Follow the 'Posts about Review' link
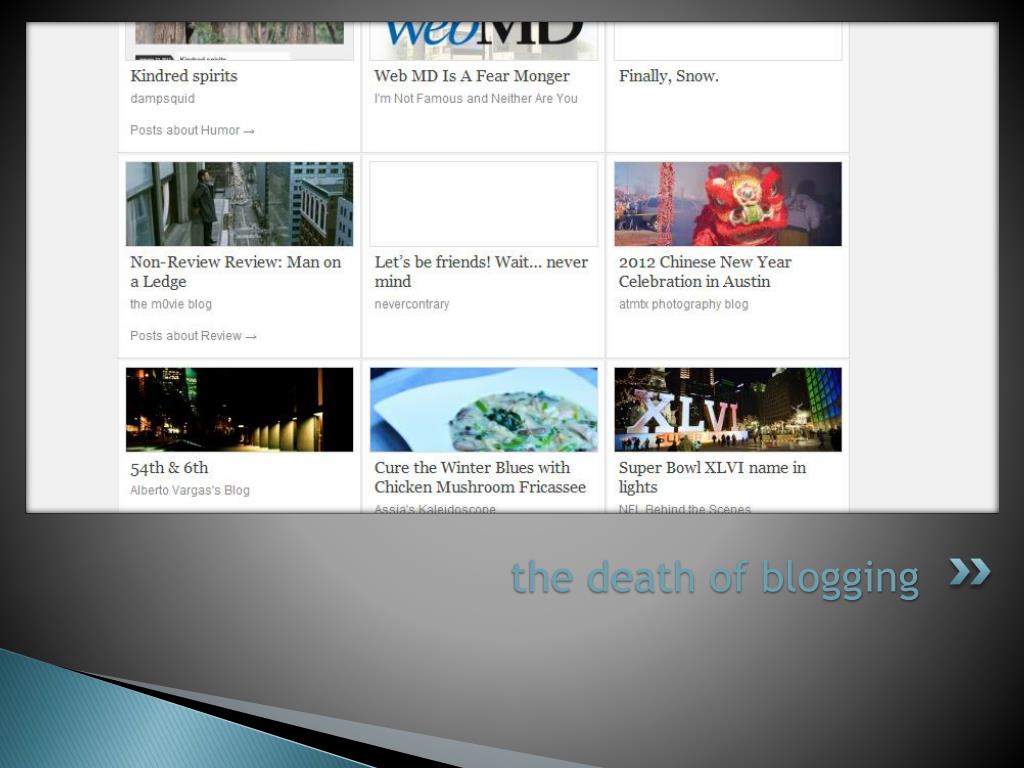Image resolution: width=1024 pixels, height=768 pixels. pos(193,336)
